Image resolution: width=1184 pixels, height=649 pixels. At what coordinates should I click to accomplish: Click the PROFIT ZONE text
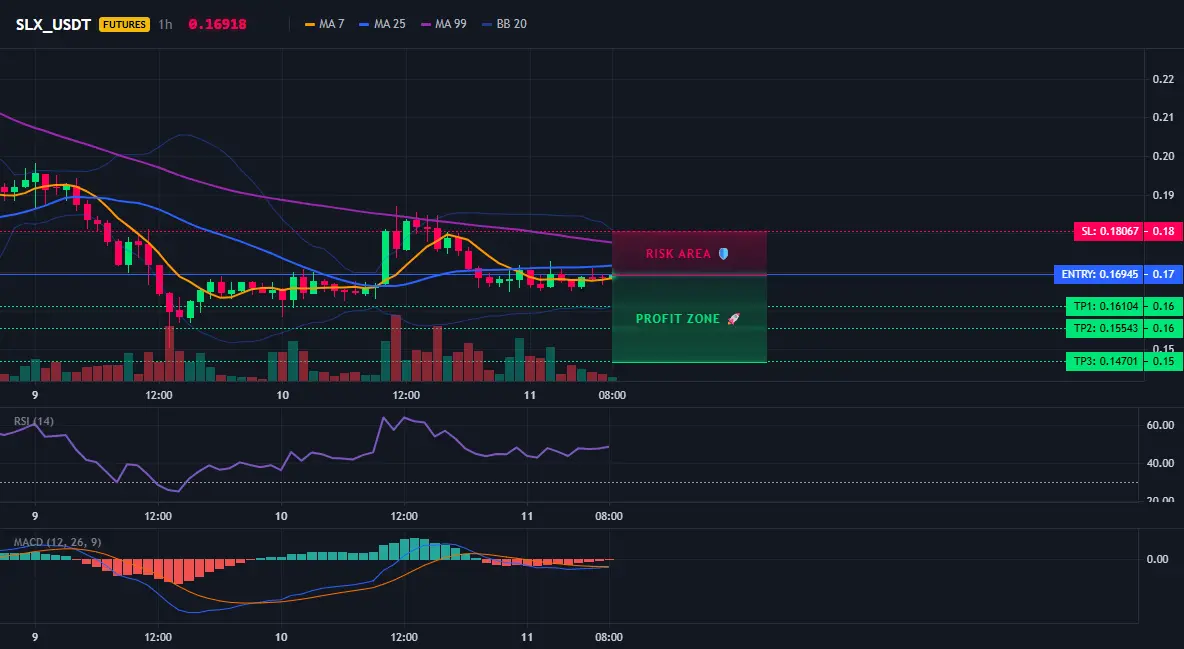pyautogui.click(x=678, y=319)
